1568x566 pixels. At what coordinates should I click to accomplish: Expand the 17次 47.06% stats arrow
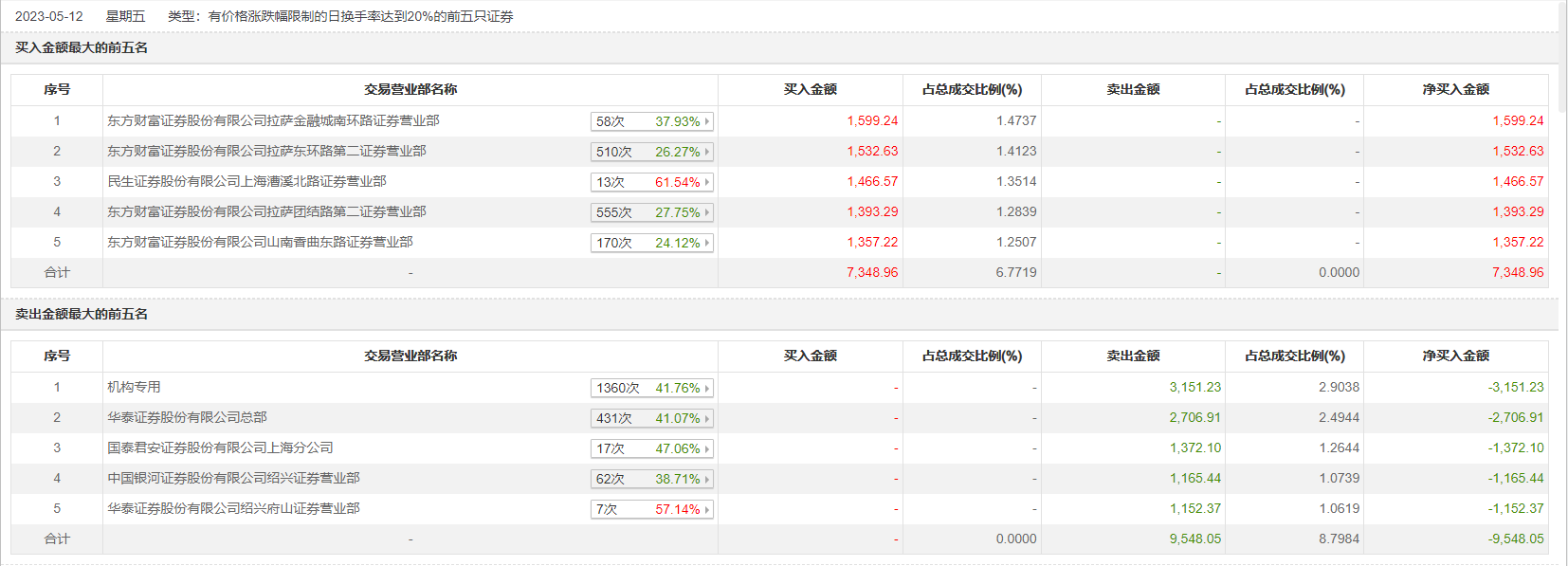coord(707,448)
